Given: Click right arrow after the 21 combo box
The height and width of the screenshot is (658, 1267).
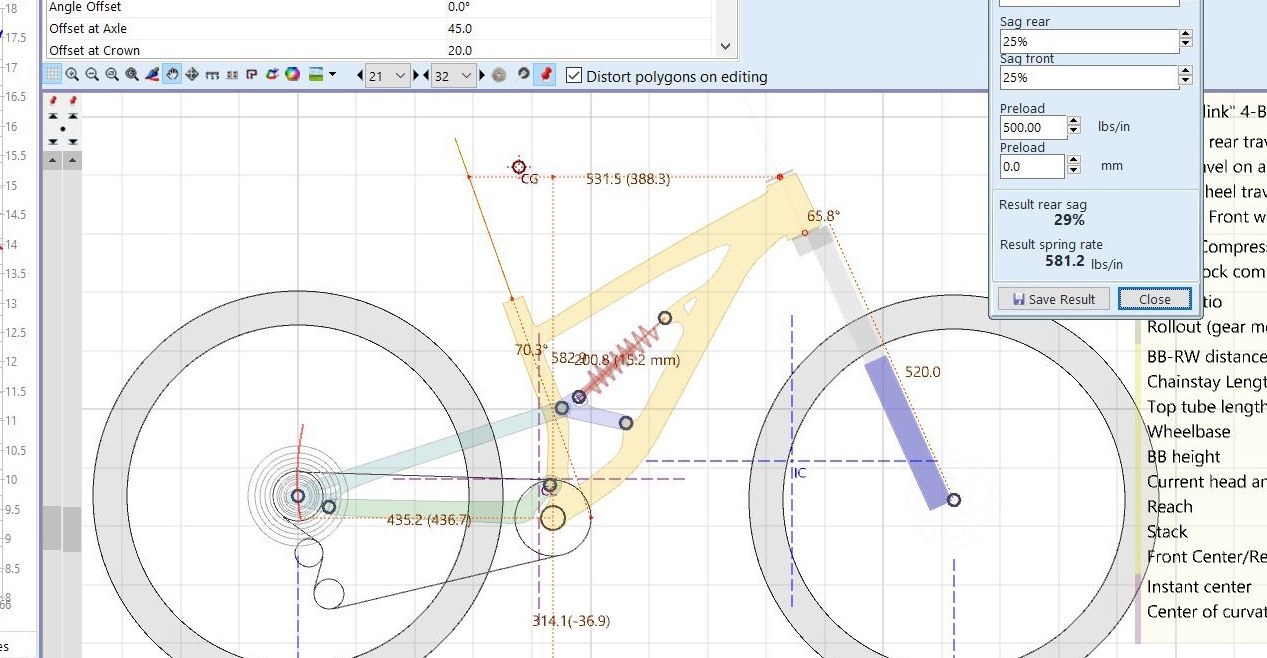Looking at the screenshot, I should (416, 76).
